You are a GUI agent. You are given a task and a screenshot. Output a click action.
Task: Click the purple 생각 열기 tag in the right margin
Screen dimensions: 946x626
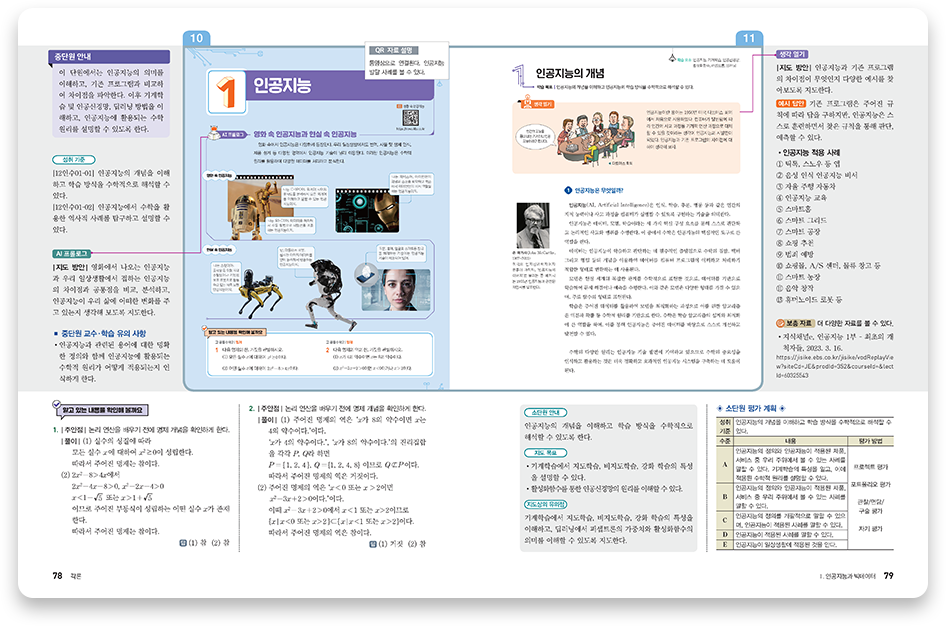(x=792, y=54)
